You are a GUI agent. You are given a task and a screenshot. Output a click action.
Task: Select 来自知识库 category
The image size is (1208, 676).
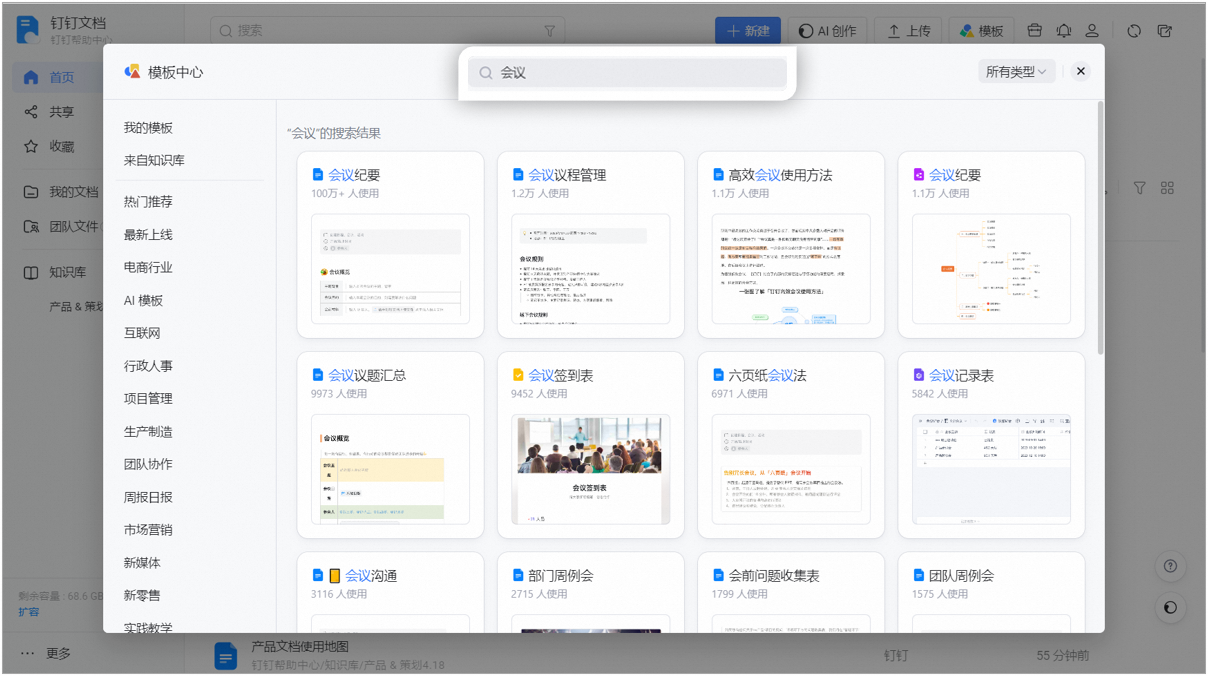[154, 161]
